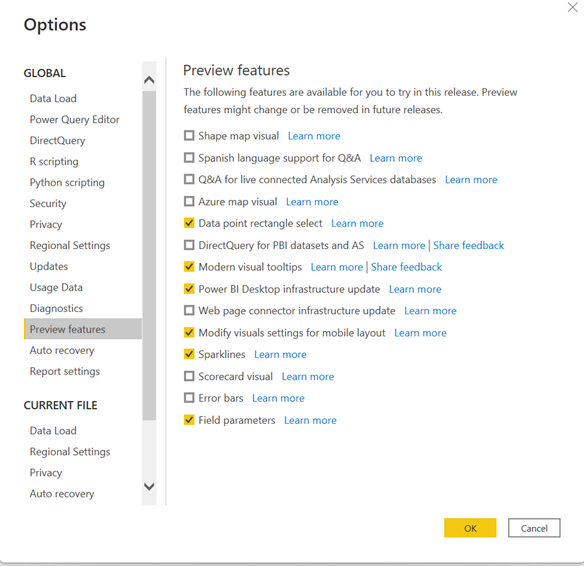This screenshot has height=566, width=584.
Task: Open Learn more for Q&A live connected databases
Action: [x=471, y=179]
